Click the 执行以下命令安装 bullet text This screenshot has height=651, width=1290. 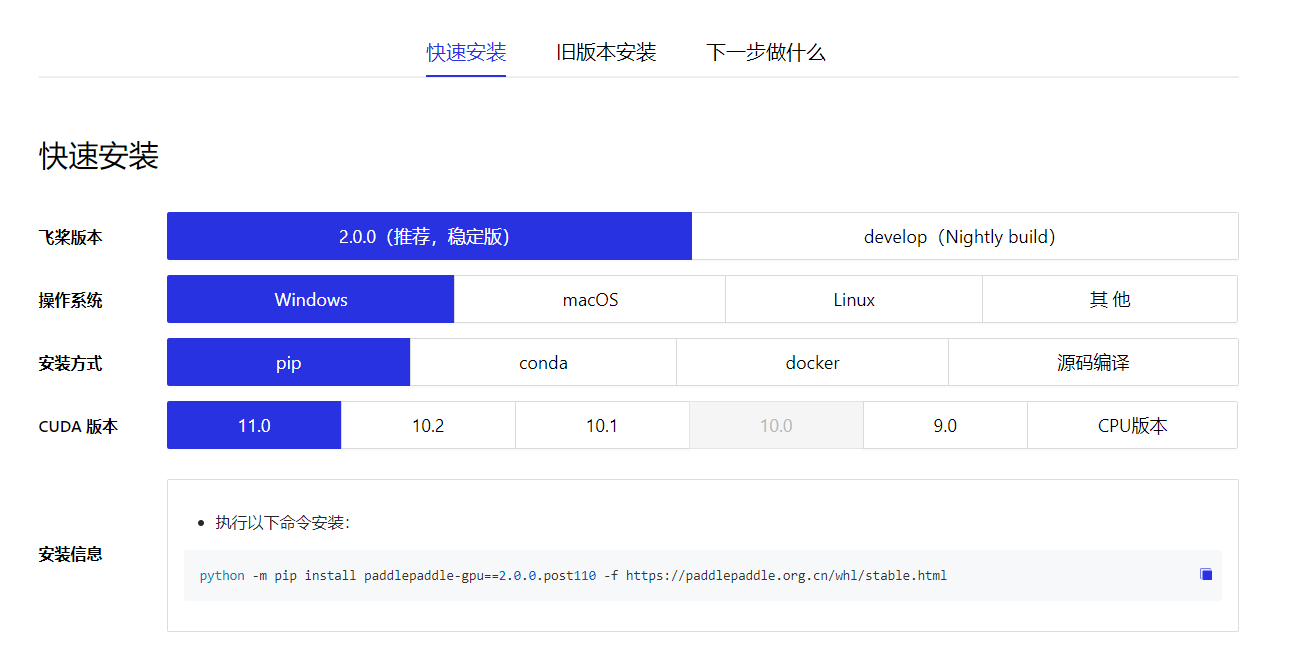[282, 522]
